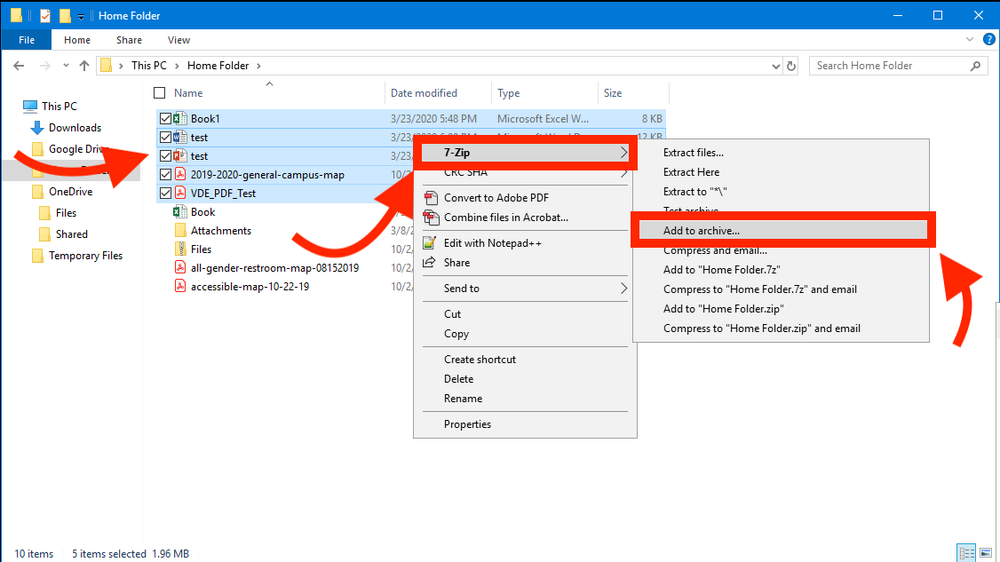Click the Search Home Folder field
This screenshot has height=562, width=1000.
pos(888,66)
